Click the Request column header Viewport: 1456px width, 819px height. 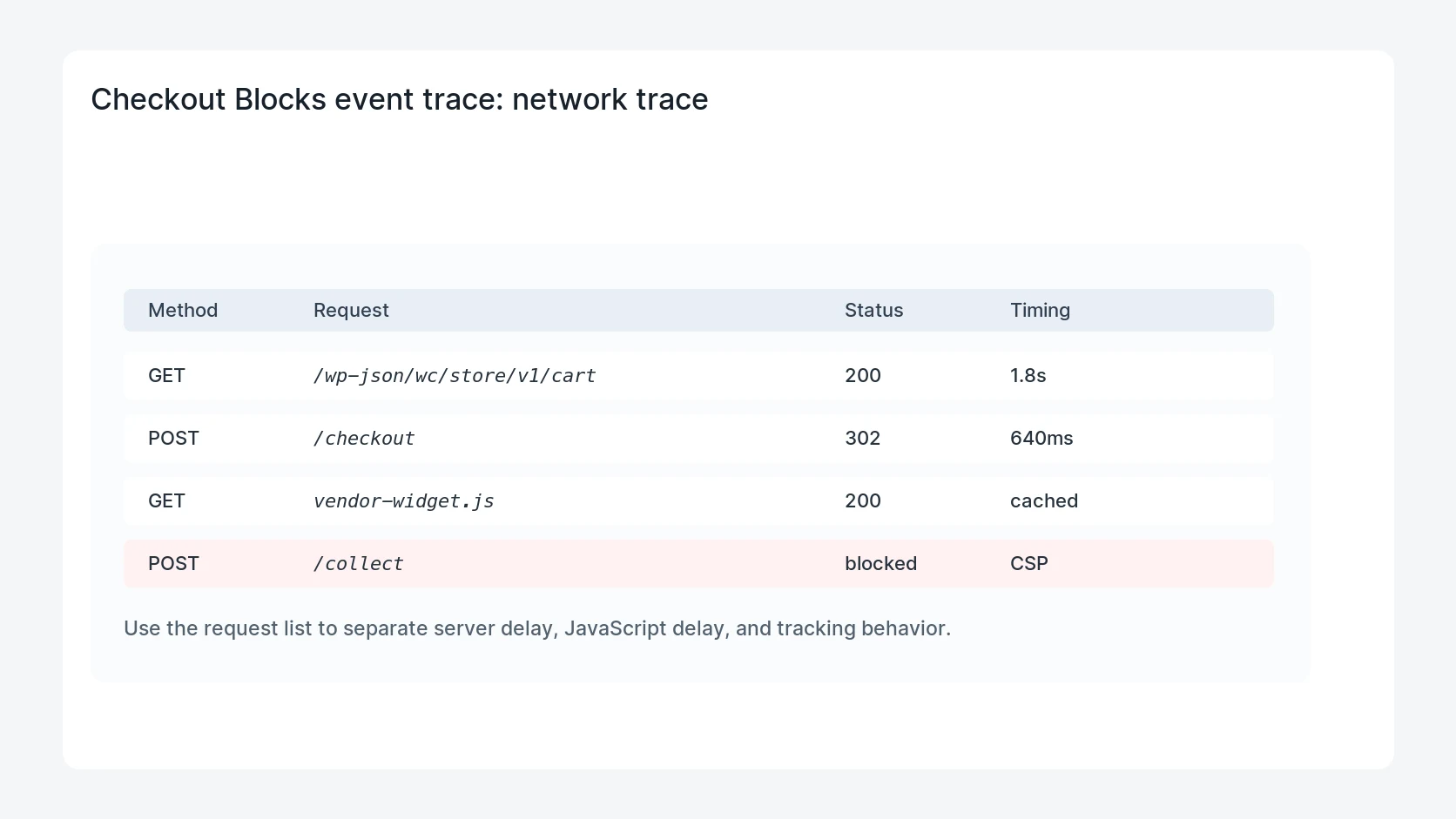coord(351,310)
